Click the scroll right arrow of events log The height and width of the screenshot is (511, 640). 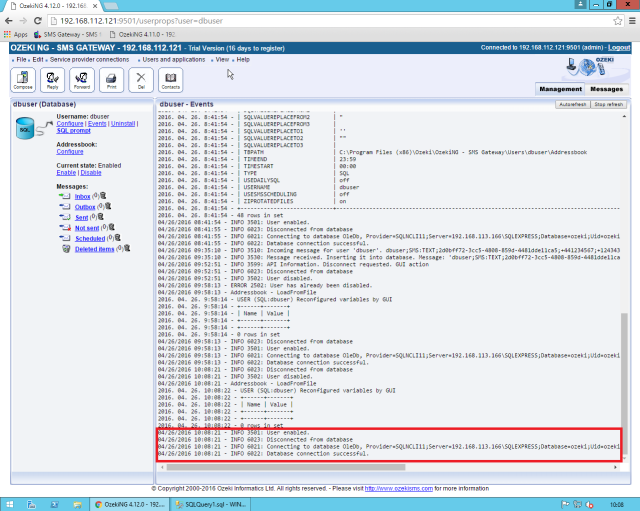615,467
